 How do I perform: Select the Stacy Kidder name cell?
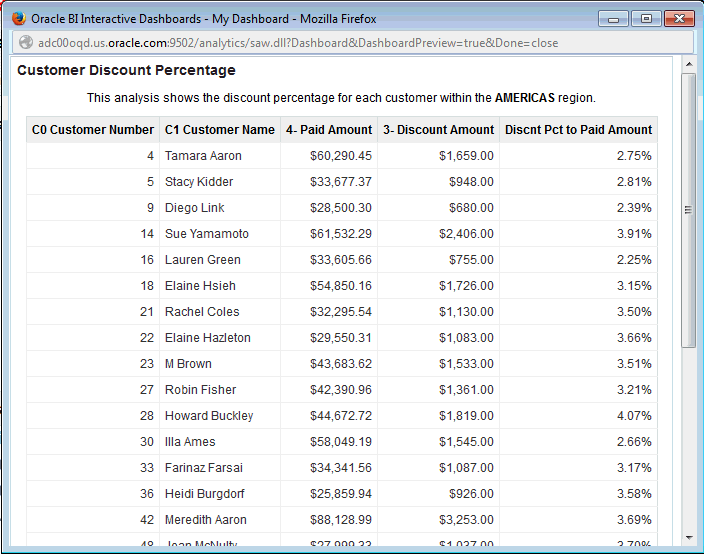220,182
